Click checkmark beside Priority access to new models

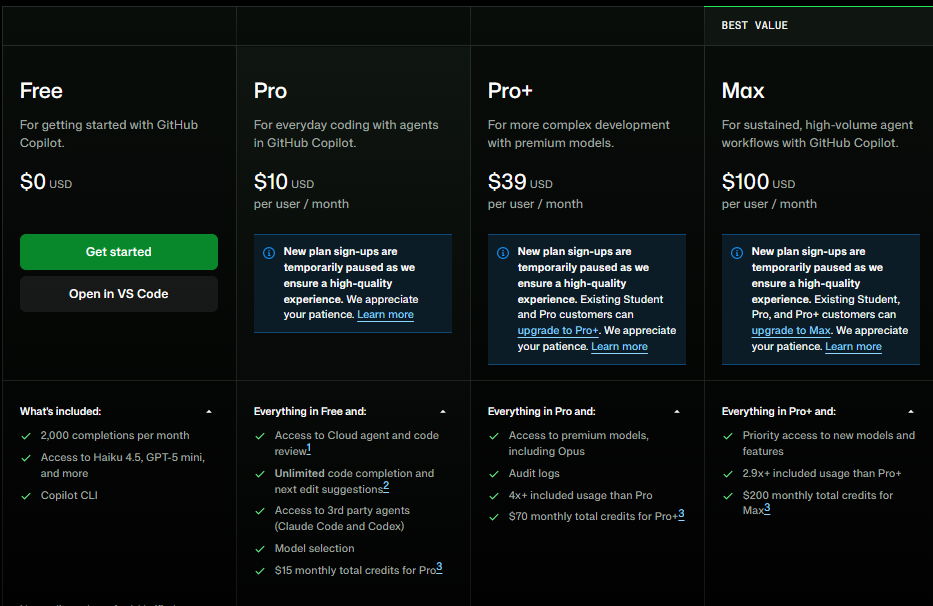pyautogui.click(x=728, y=436)
